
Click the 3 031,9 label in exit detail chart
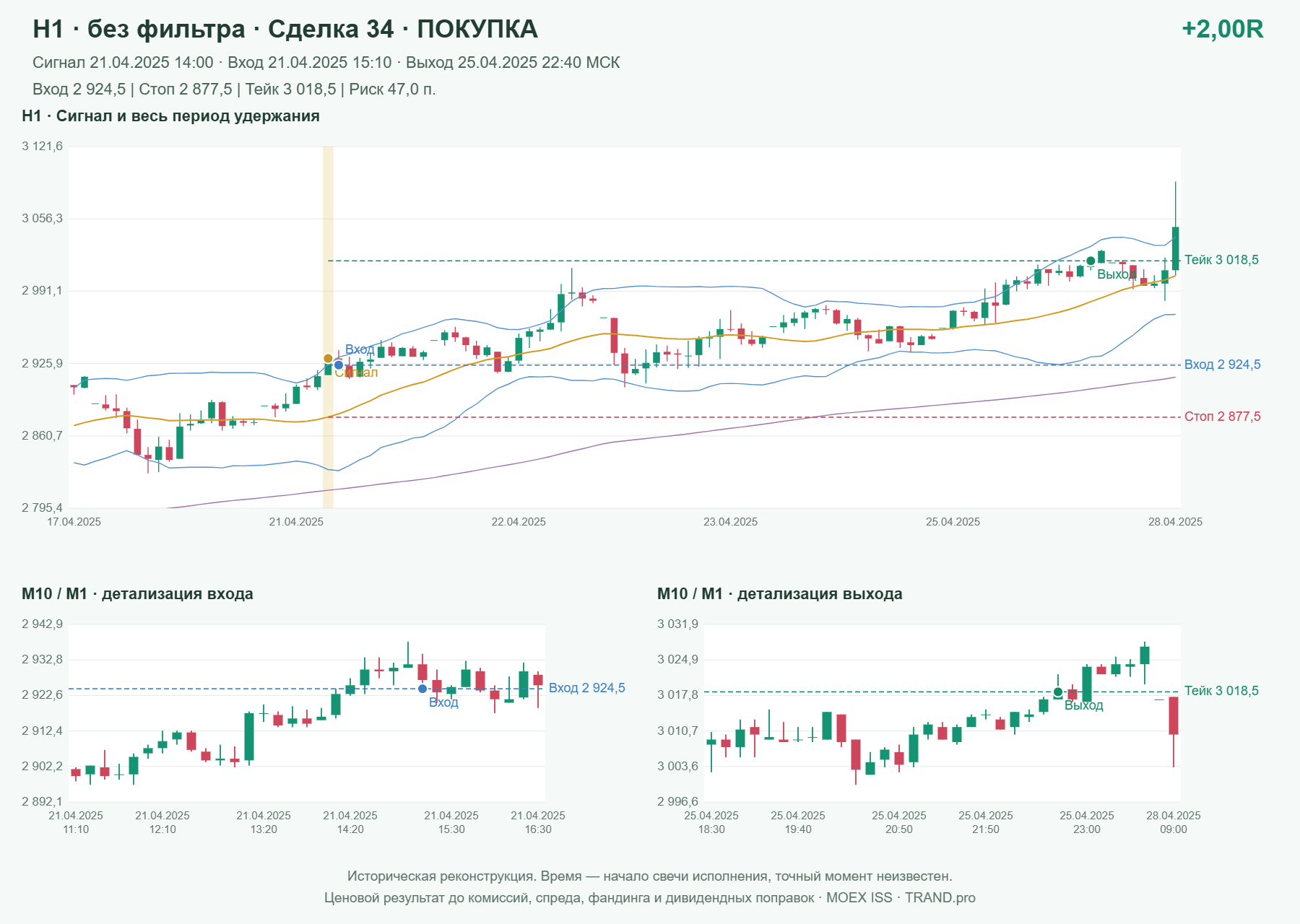678,624
